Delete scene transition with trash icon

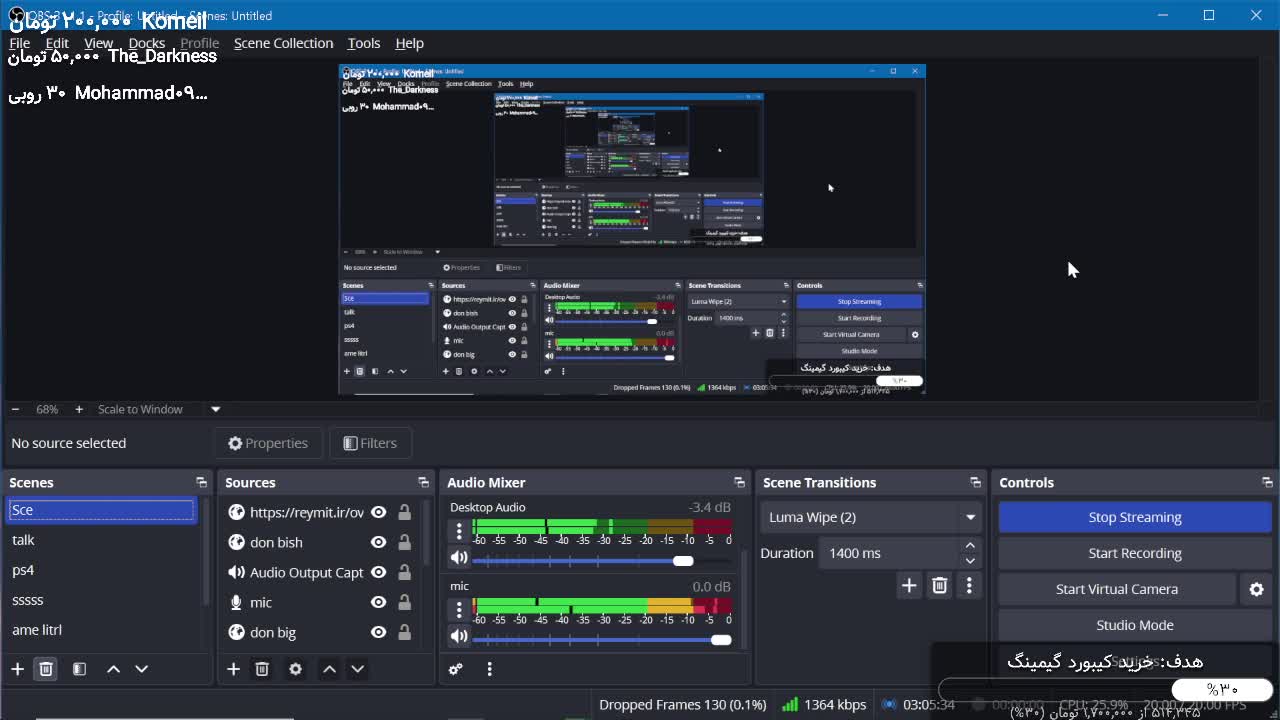pos(939,586)
